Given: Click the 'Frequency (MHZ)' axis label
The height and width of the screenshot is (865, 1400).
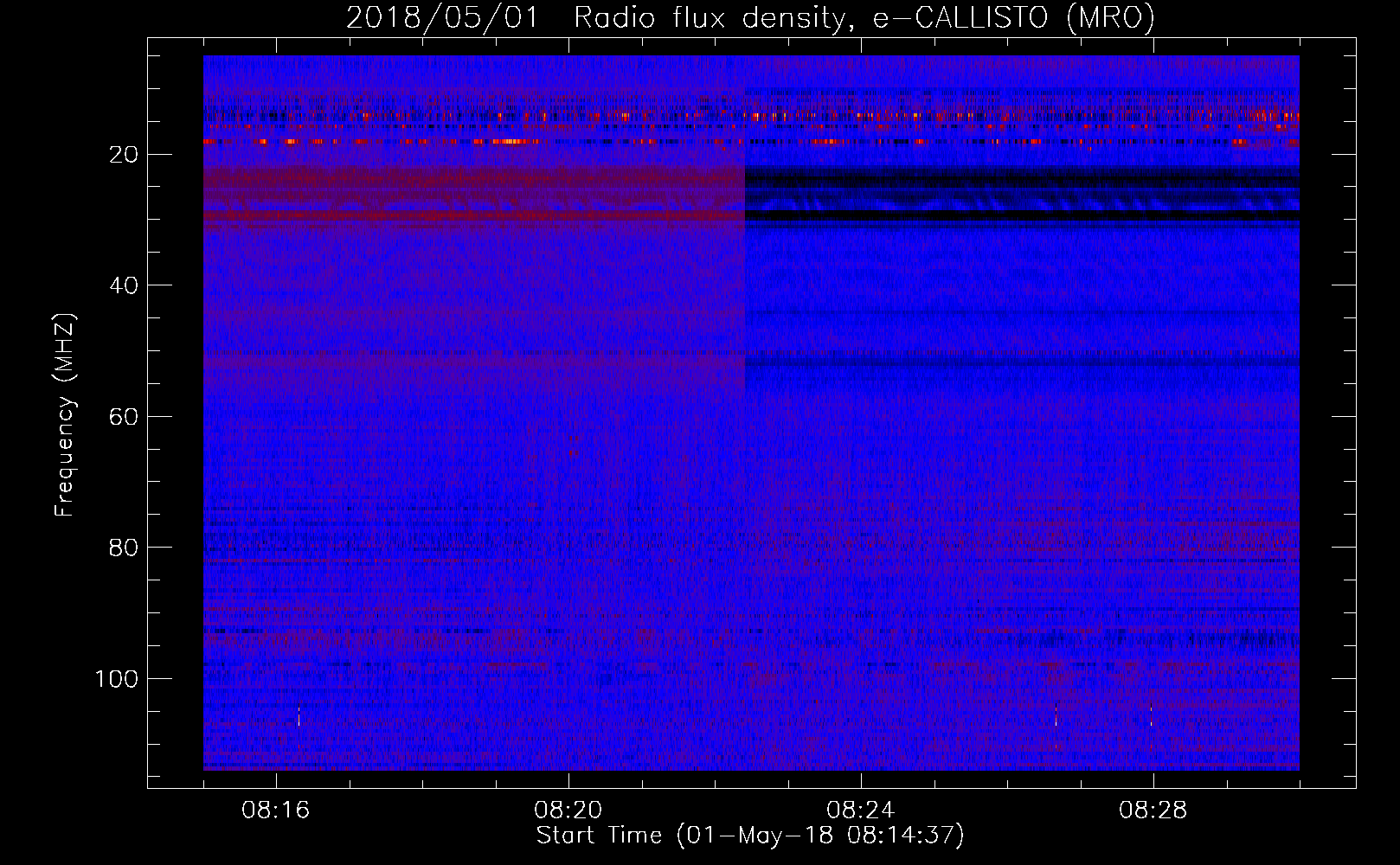Looking at the screenshot, I should click(x=65, y=415).
